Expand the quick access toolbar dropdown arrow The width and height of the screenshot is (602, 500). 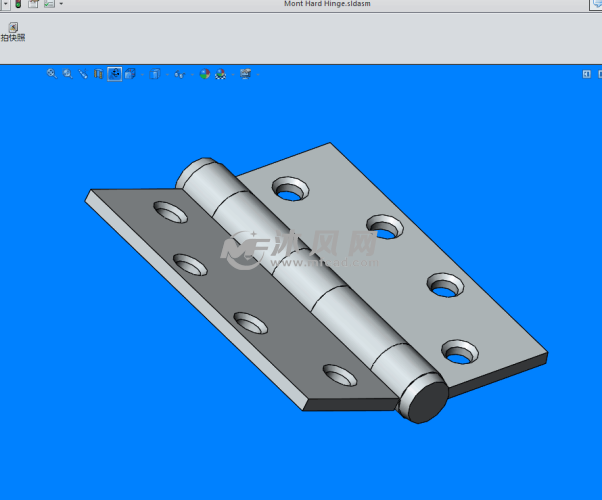pyautogui.click(x=61, y=4)
